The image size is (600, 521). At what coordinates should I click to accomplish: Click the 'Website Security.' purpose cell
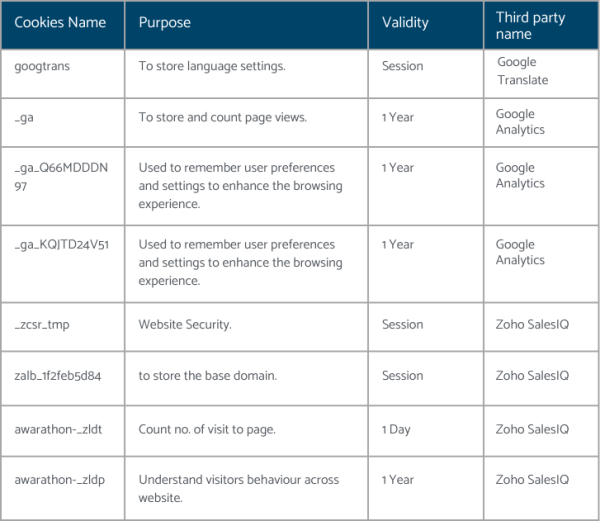[x=185, y=324]
